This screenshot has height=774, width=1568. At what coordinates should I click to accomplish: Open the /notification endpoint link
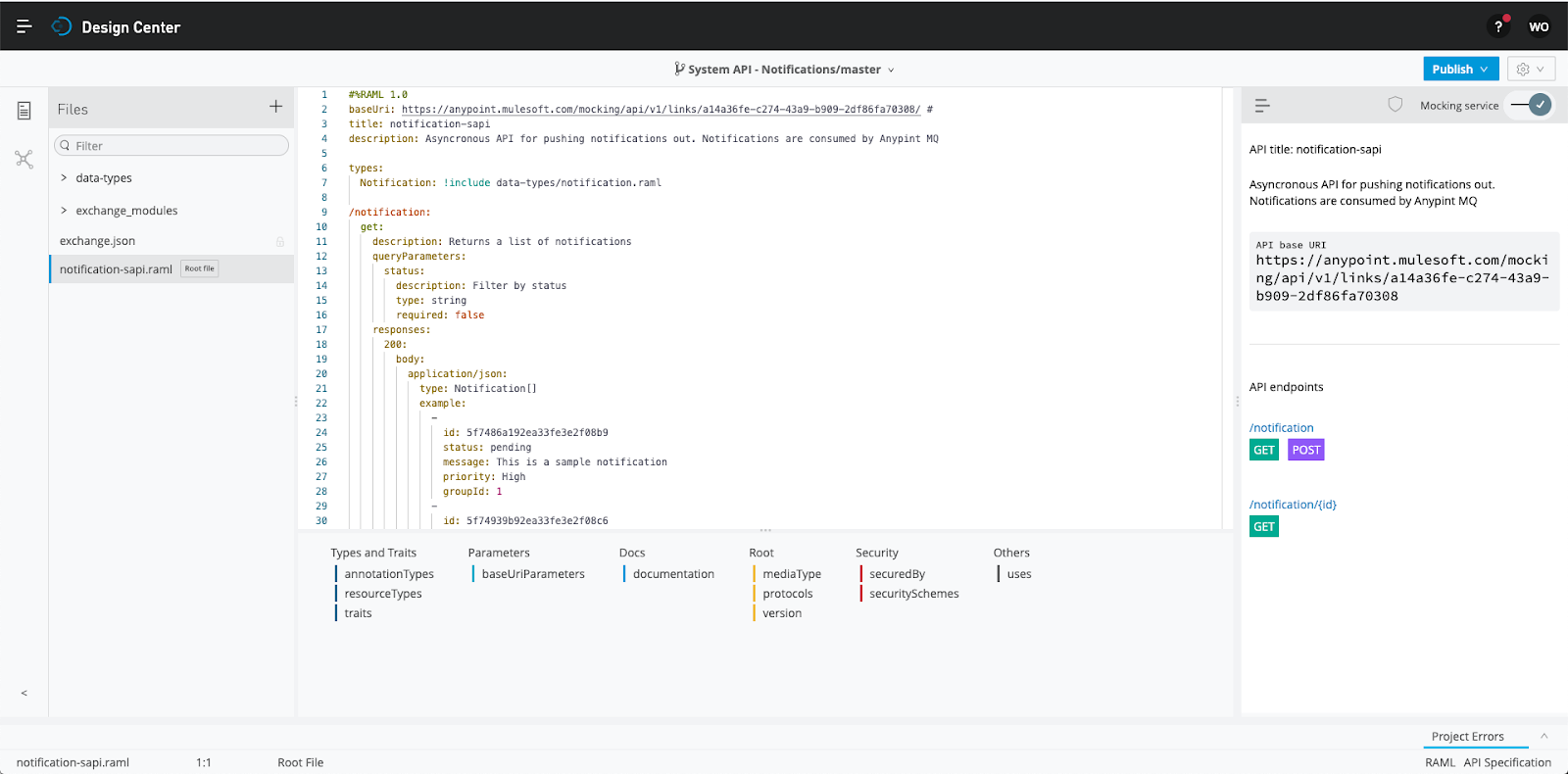click(x=1281, y=428)
